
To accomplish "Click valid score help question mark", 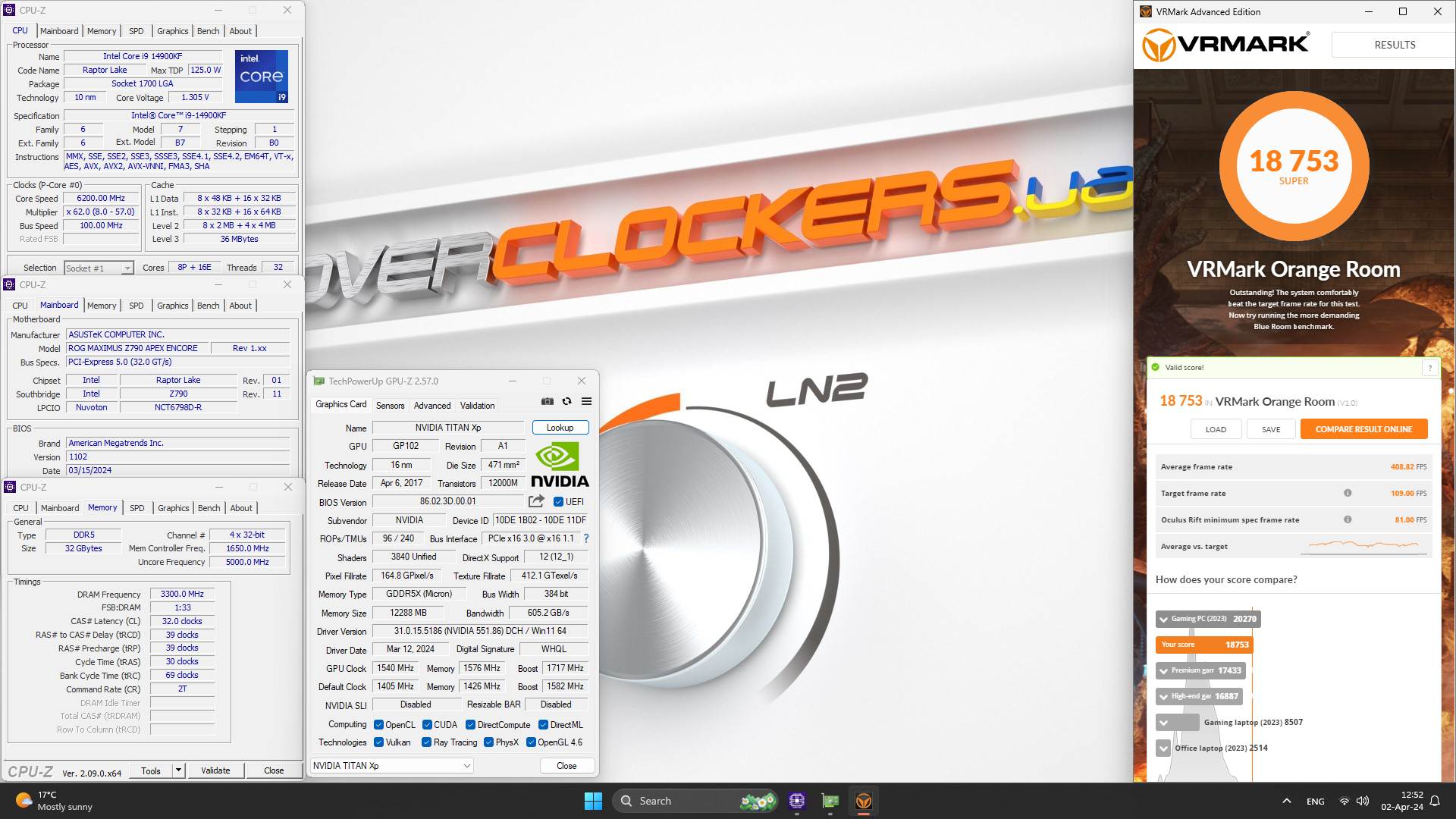I will click(1430, 368).
